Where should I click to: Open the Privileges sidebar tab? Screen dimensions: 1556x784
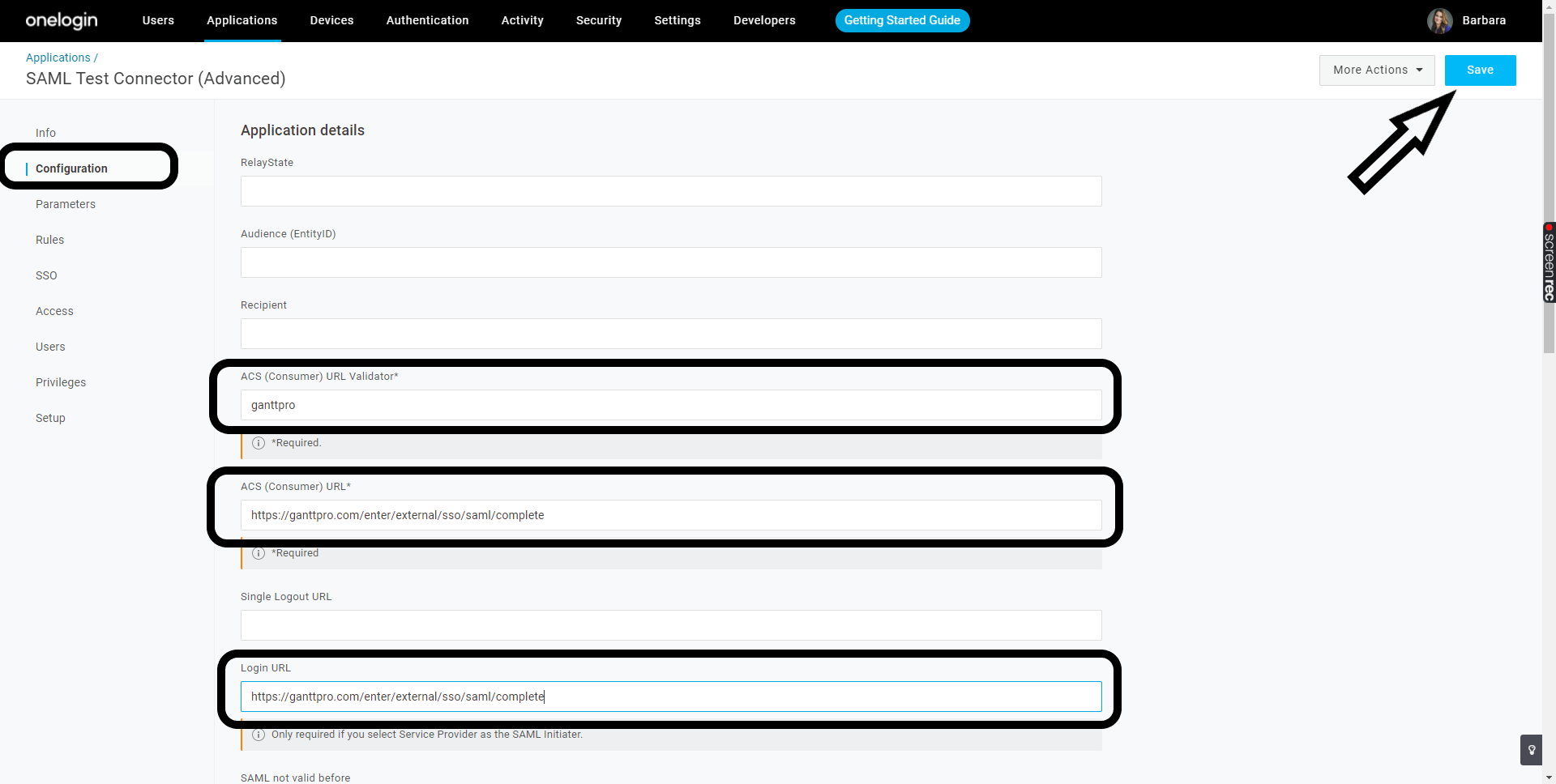(x=61, y=382)
